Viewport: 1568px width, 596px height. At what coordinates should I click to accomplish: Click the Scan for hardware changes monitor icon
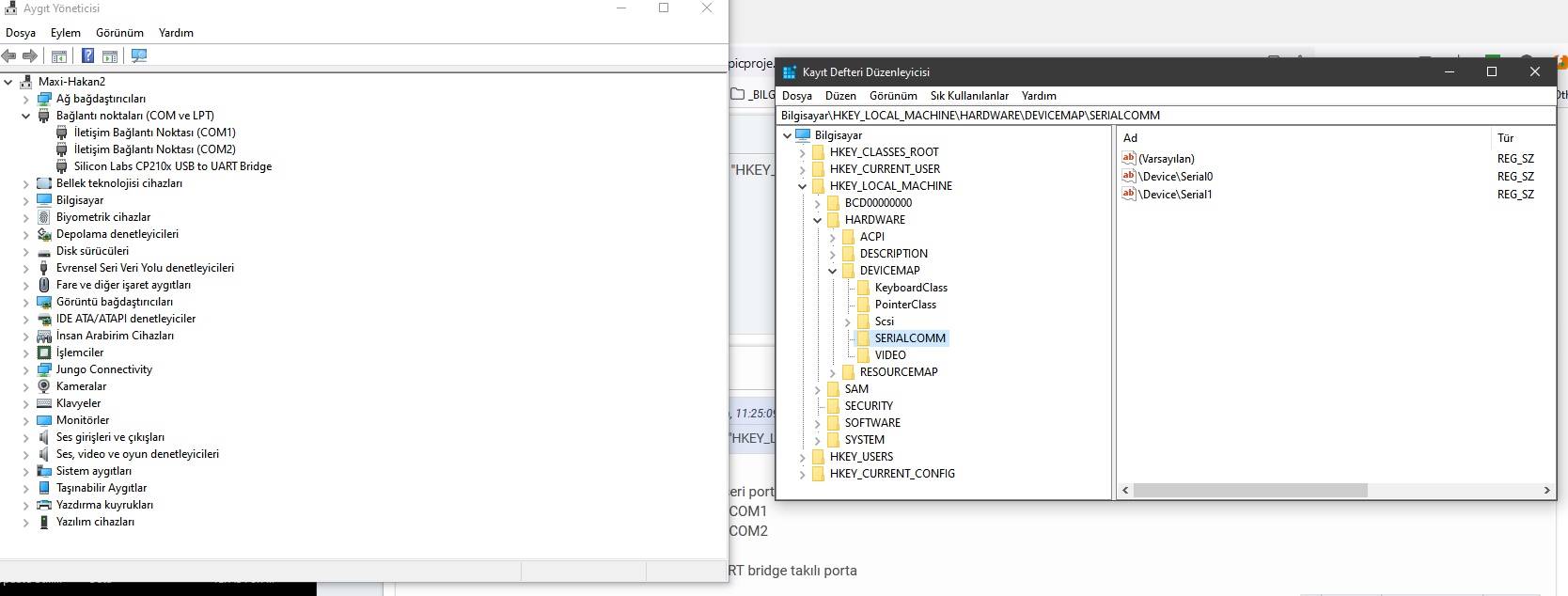tap(139, 56)
